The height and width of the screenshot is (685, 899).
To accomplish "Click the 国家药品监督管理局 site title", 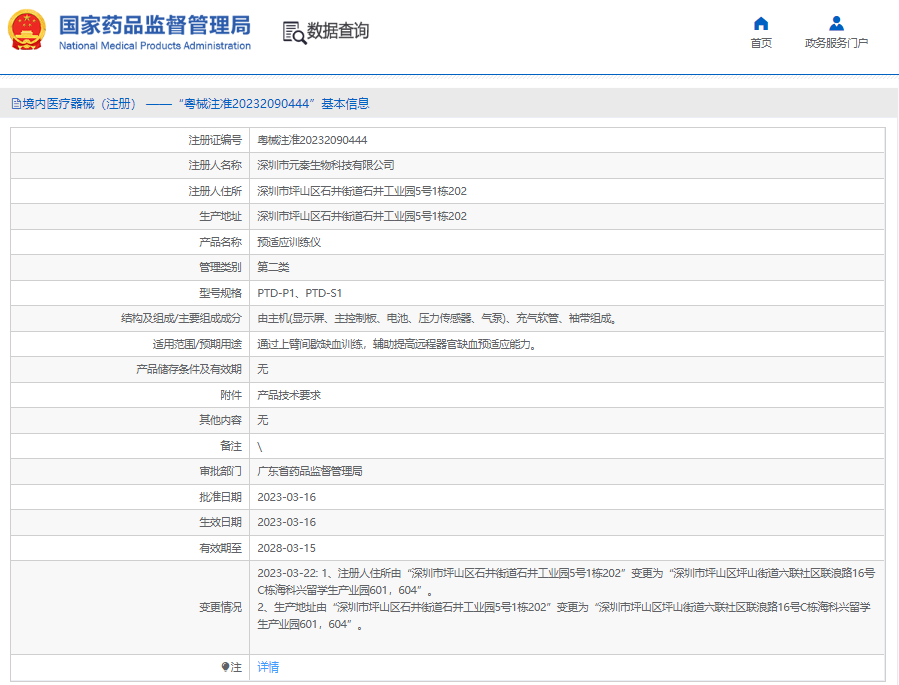I will (x=155, y=25).
